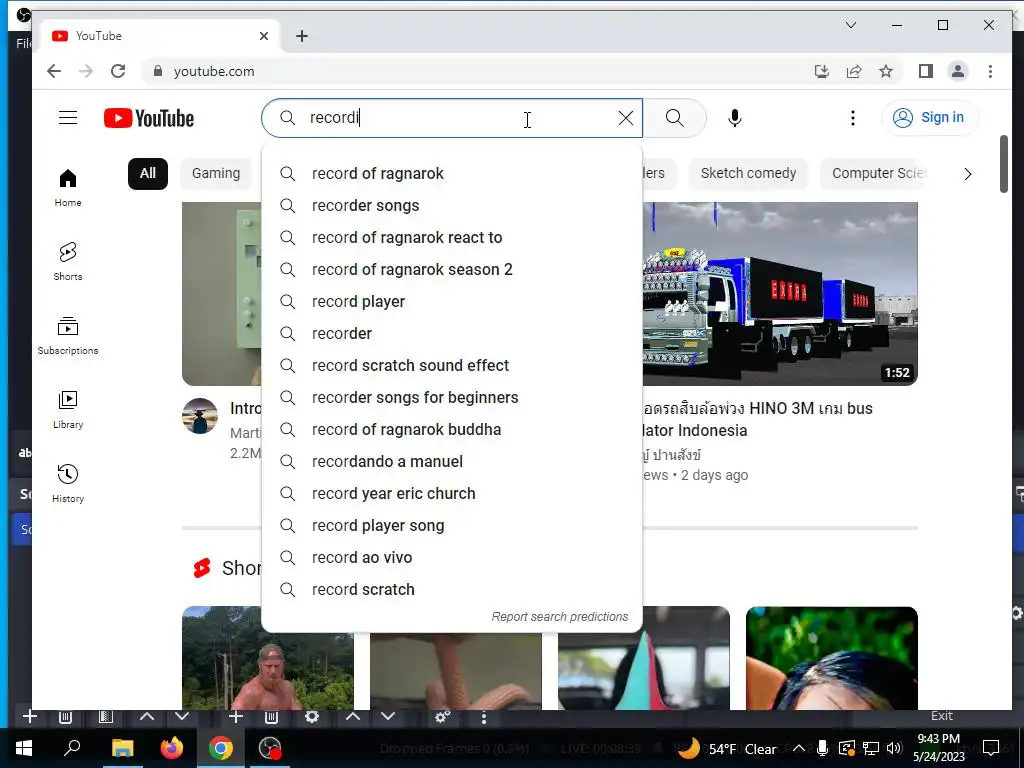Open the tab search dropdown arrow

tap(851, 25)
